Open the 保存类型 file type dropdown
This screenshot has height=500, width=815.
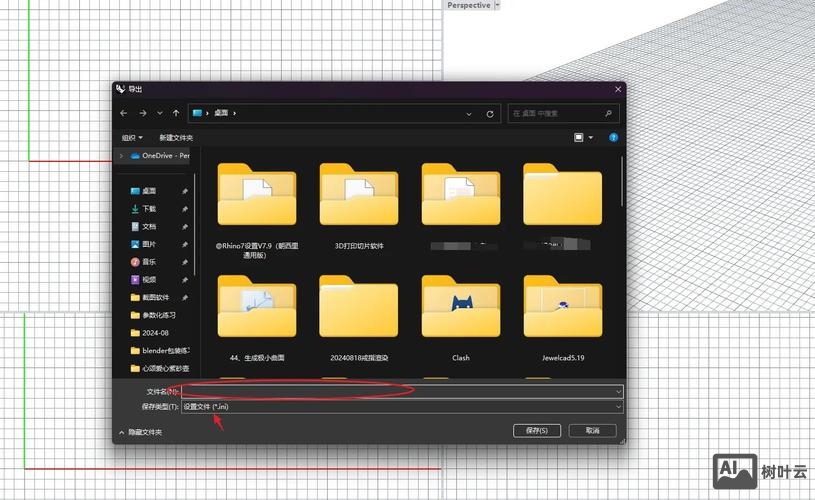coord(402,407)
